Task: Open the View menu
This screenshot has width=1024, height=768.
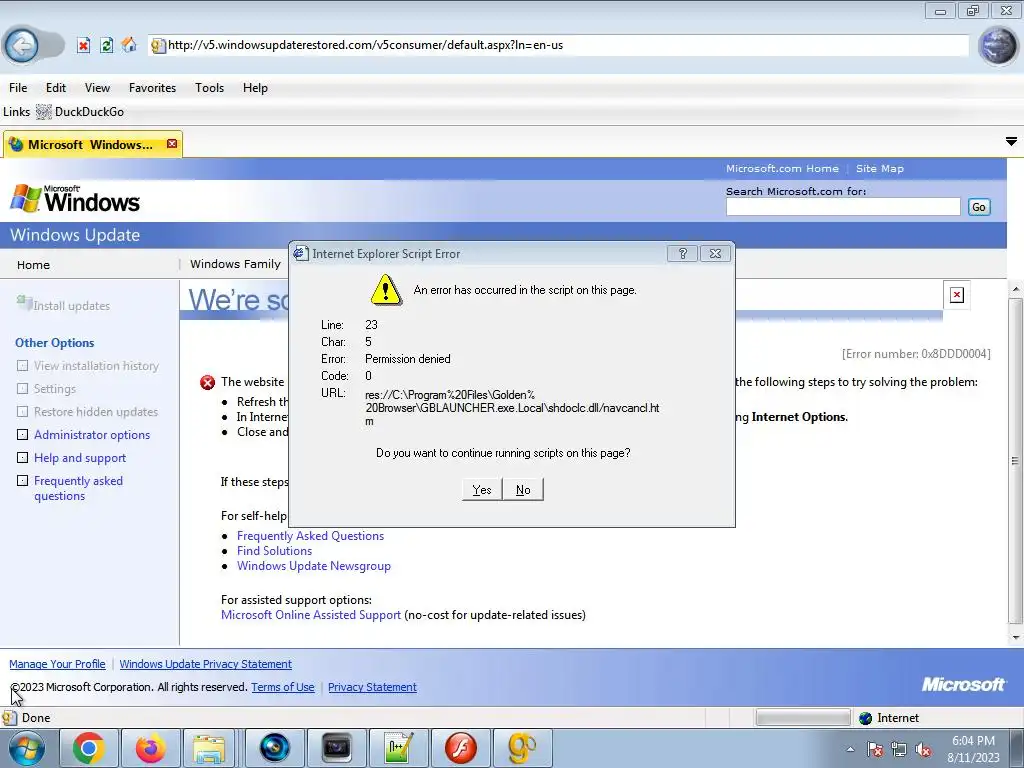Action: tap(97, 88)
